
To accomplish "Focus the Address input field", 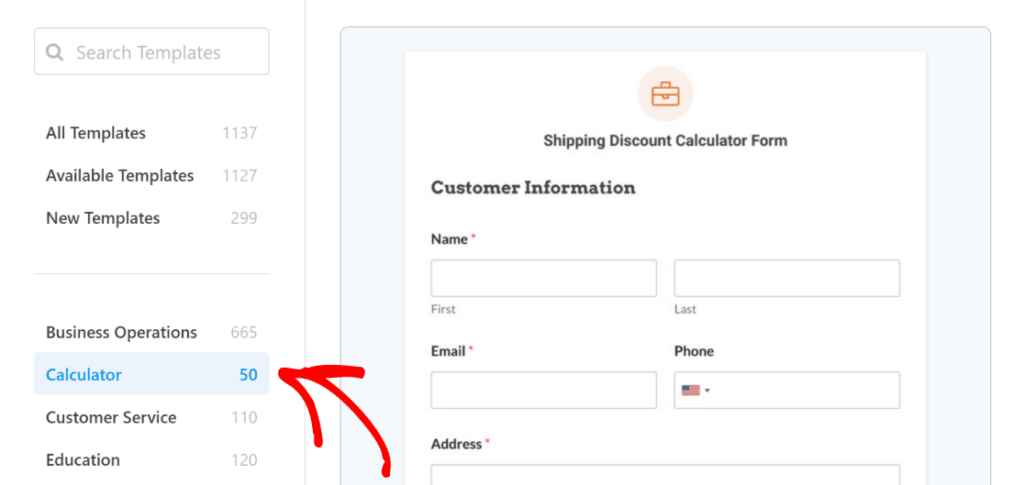I will click(x=665, y=475).
